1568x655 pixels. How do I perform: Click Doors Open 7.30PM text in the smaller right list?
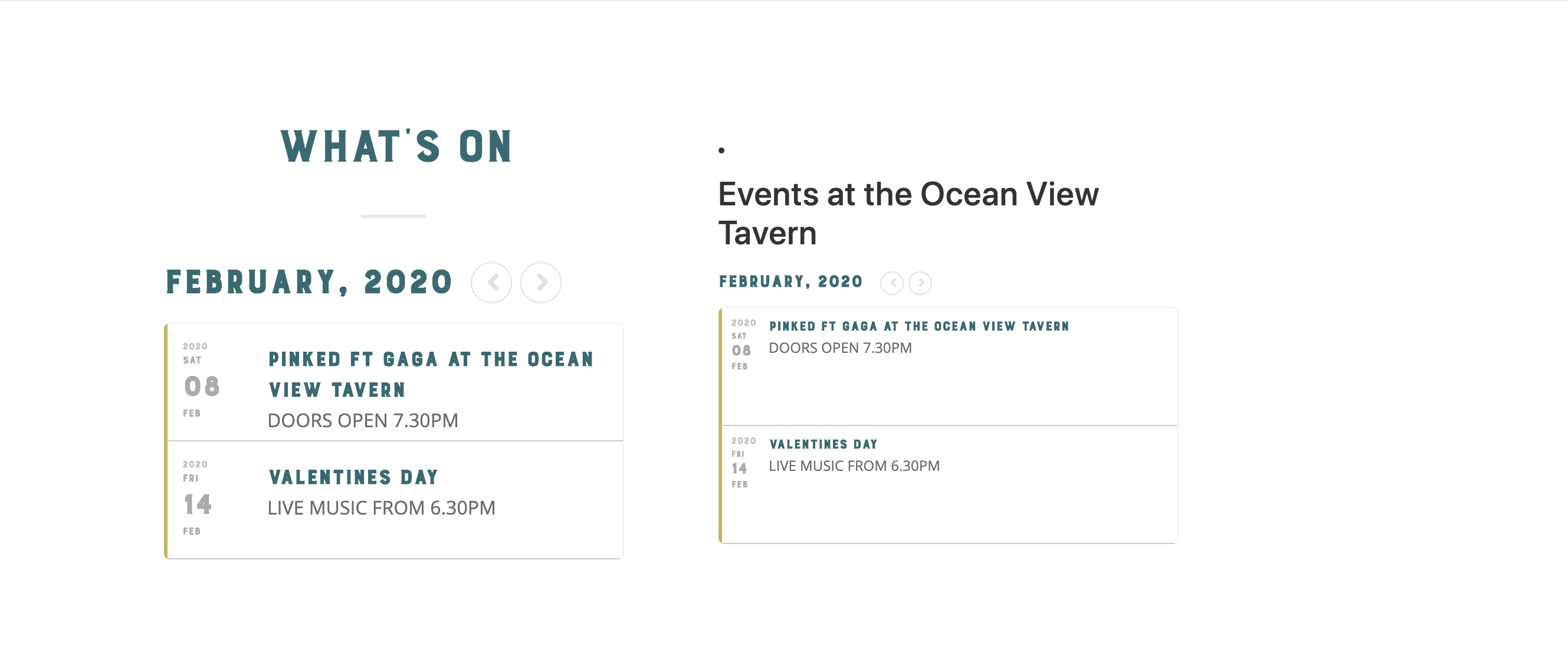click(840, 348)
